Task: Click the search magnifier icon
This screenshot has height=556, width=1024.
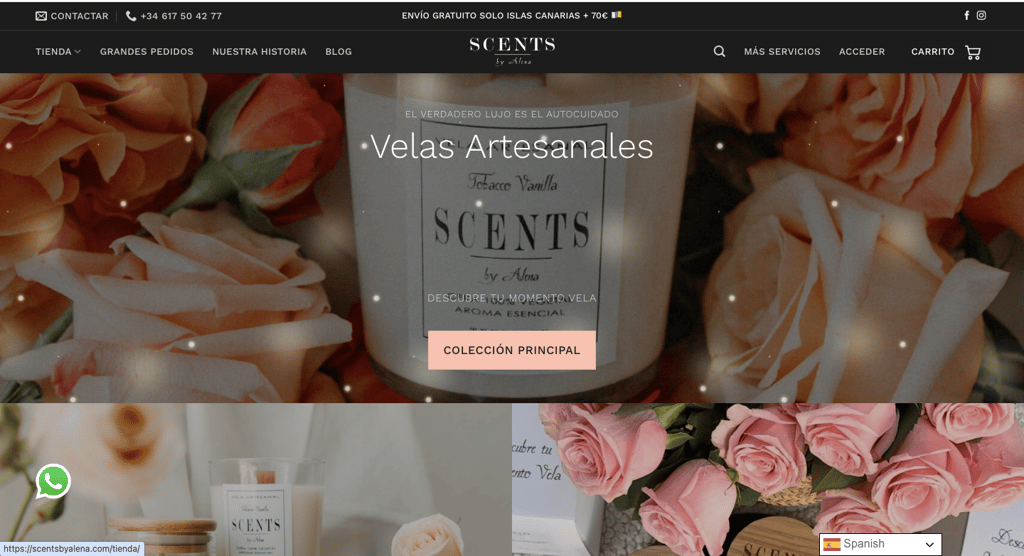Action: pos(719,52)
